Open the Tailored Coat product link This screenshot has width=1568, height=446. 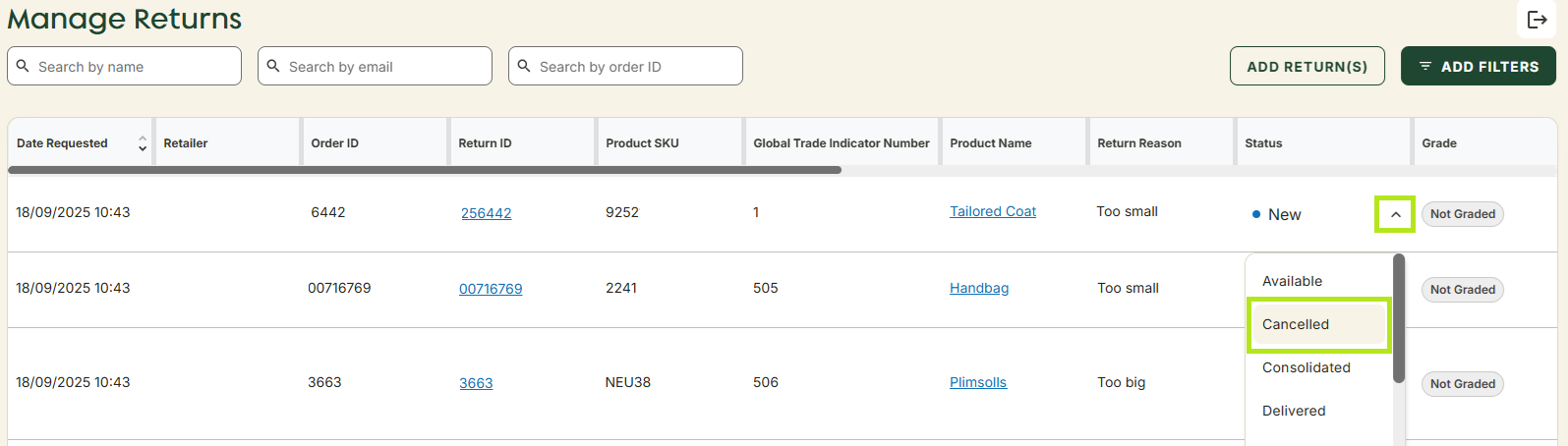coord(992,211)
